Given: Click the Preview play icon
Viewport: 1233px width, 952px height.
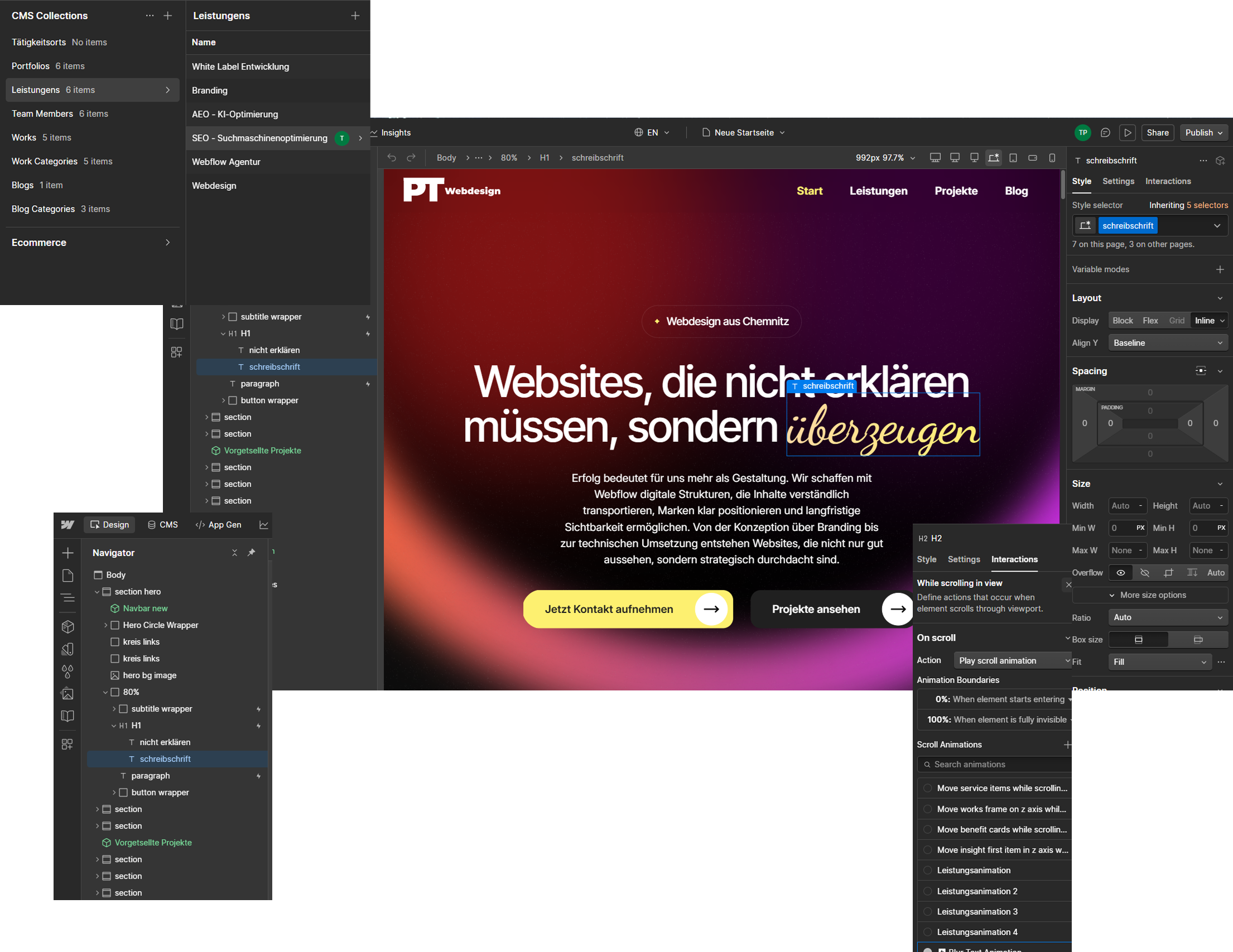Looking at the screenshot, I should coord(1128,133).
